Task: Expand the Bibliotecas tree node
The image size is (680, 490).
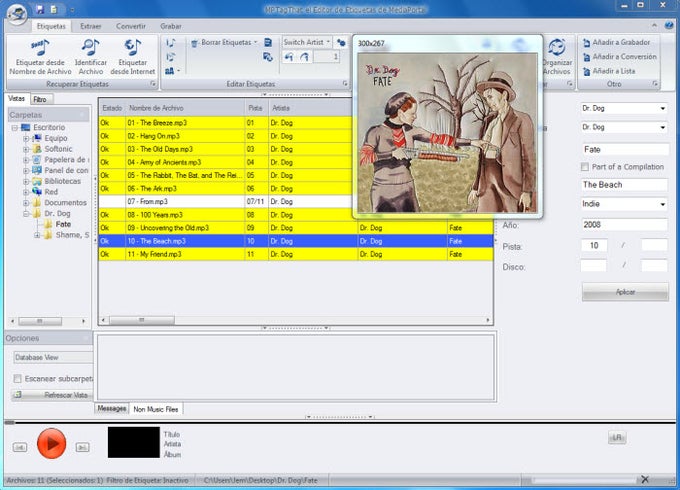Action: click(26, 181)
